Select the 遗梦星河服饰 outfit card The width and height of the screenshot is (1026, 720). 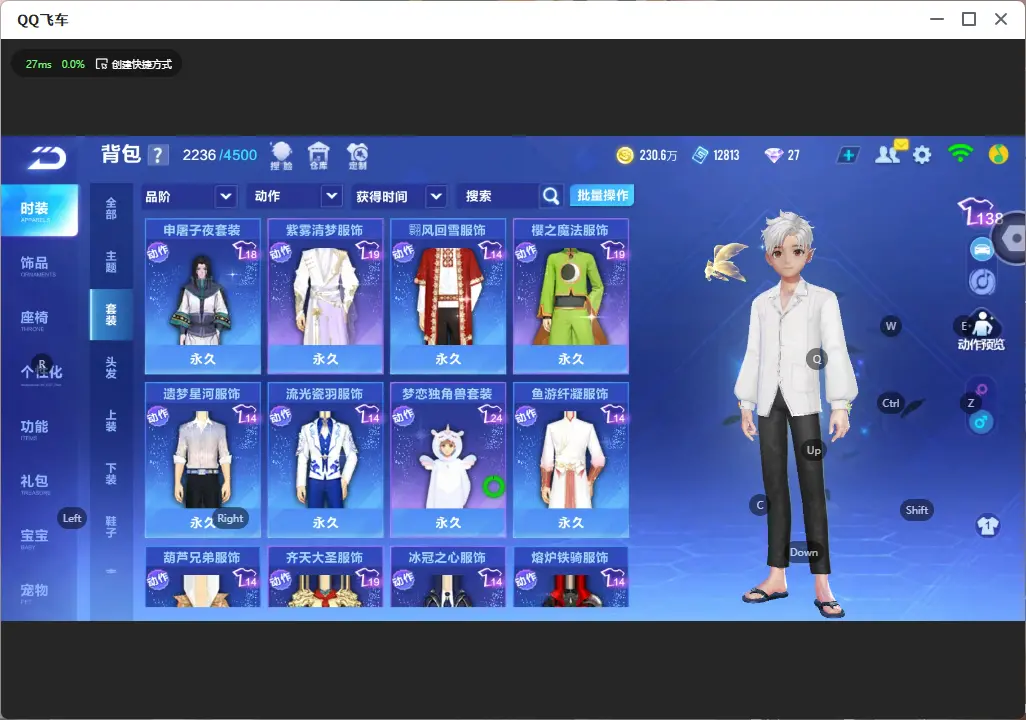[x=202, y=459]
